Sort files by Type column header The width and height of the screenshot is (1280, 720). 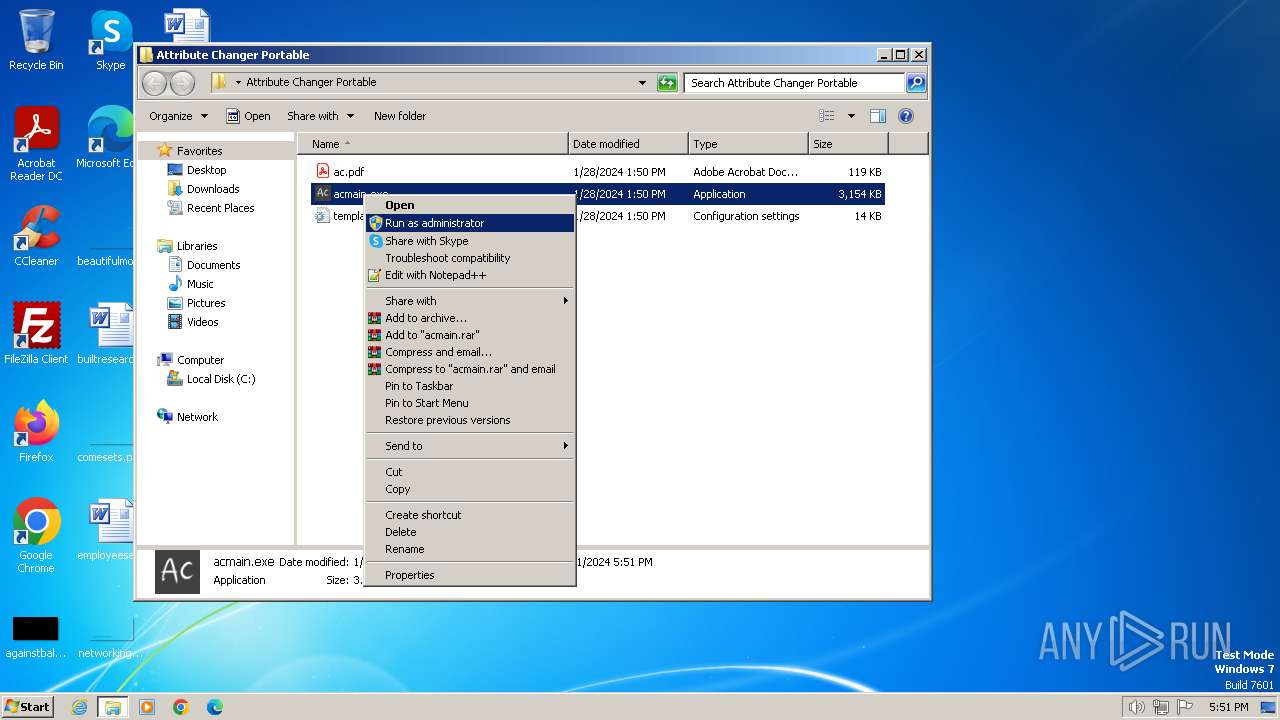(748, 144)
